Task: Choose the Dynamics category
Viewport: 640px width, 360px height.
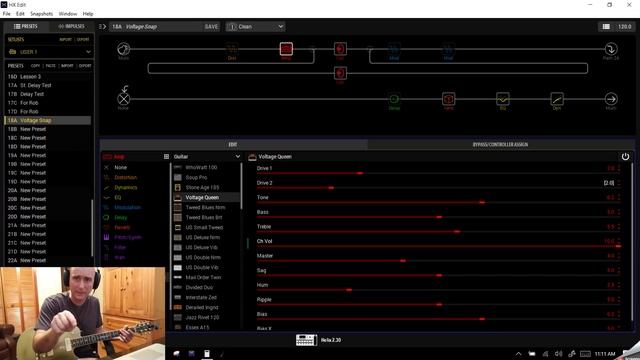Action: 125,187
